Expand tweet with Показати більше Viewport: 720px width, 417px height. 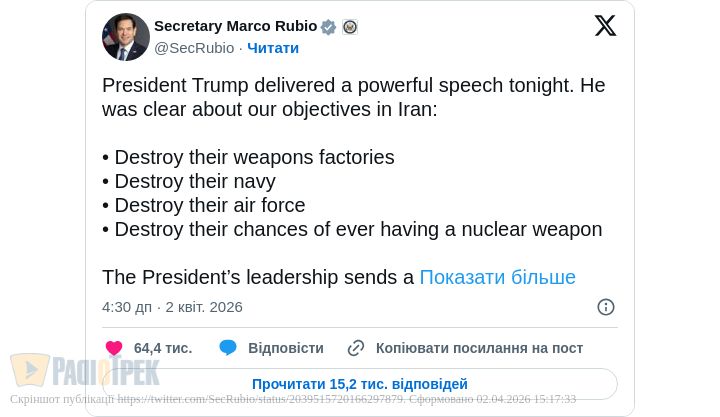(x=497, y=277)
